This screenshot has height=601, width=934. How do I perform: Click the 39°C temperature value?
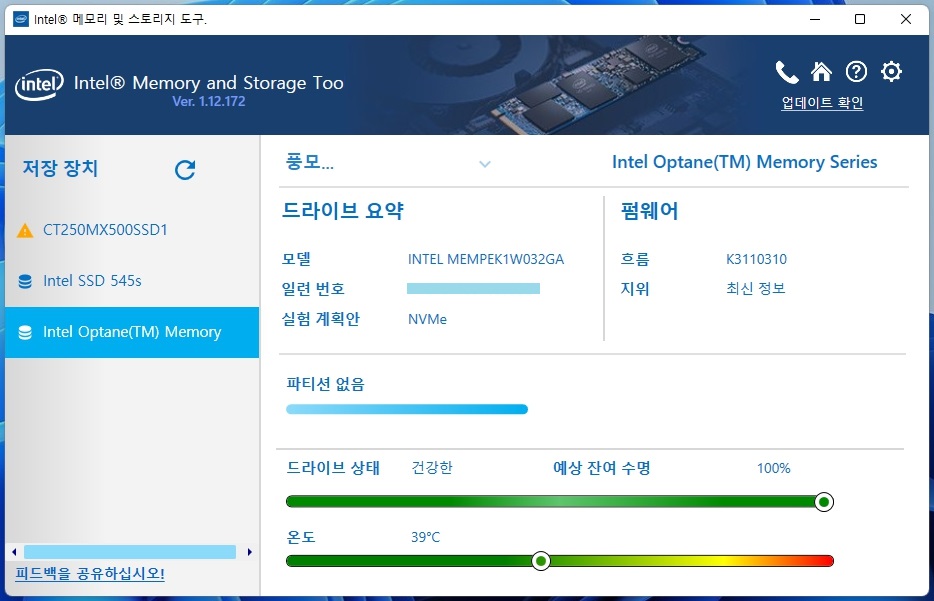425,537
